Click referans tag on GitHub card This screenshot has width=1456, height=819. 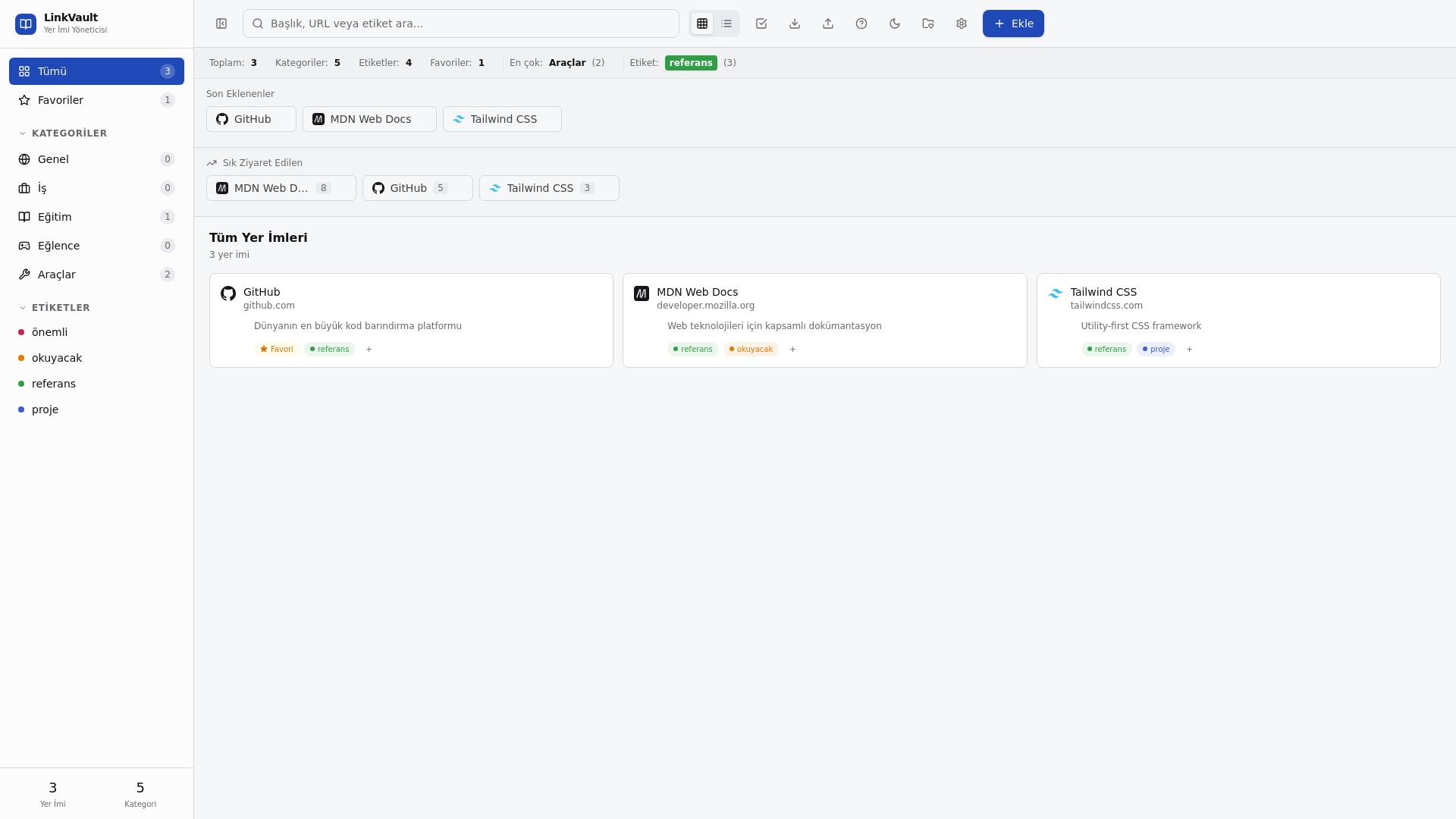[x=329, y=350]
